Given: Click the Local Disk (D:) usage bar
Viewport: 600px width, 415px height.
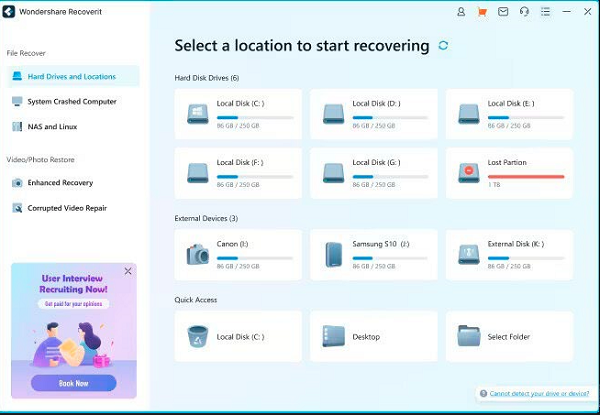Looking at the screenshot, I should tap(390, 117).
